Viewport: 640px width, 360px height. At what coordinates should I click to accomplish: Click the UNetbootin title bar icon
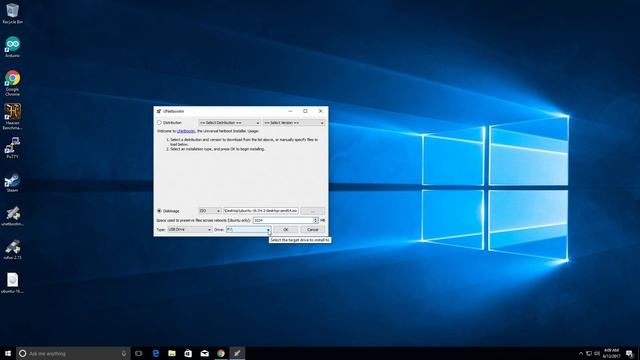tap(159, 111)
